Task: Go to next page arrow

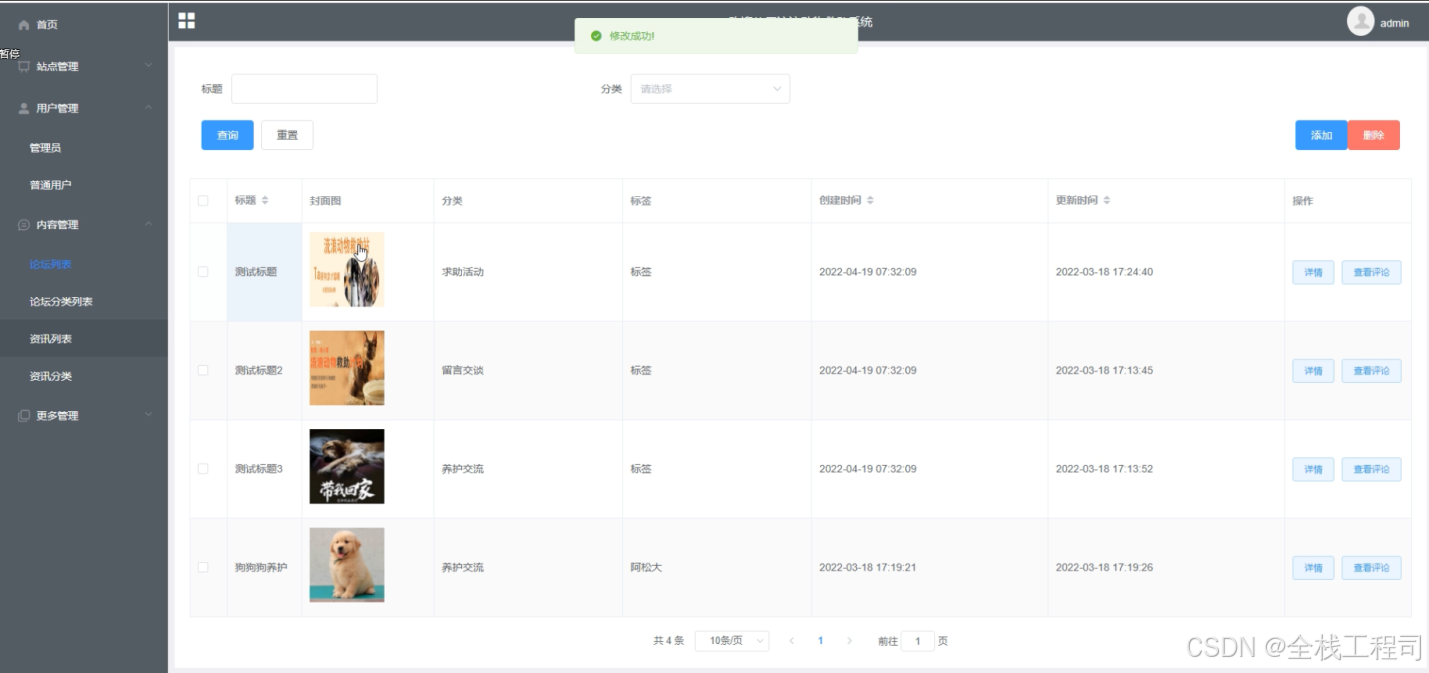Action: [x=849, y=641]
